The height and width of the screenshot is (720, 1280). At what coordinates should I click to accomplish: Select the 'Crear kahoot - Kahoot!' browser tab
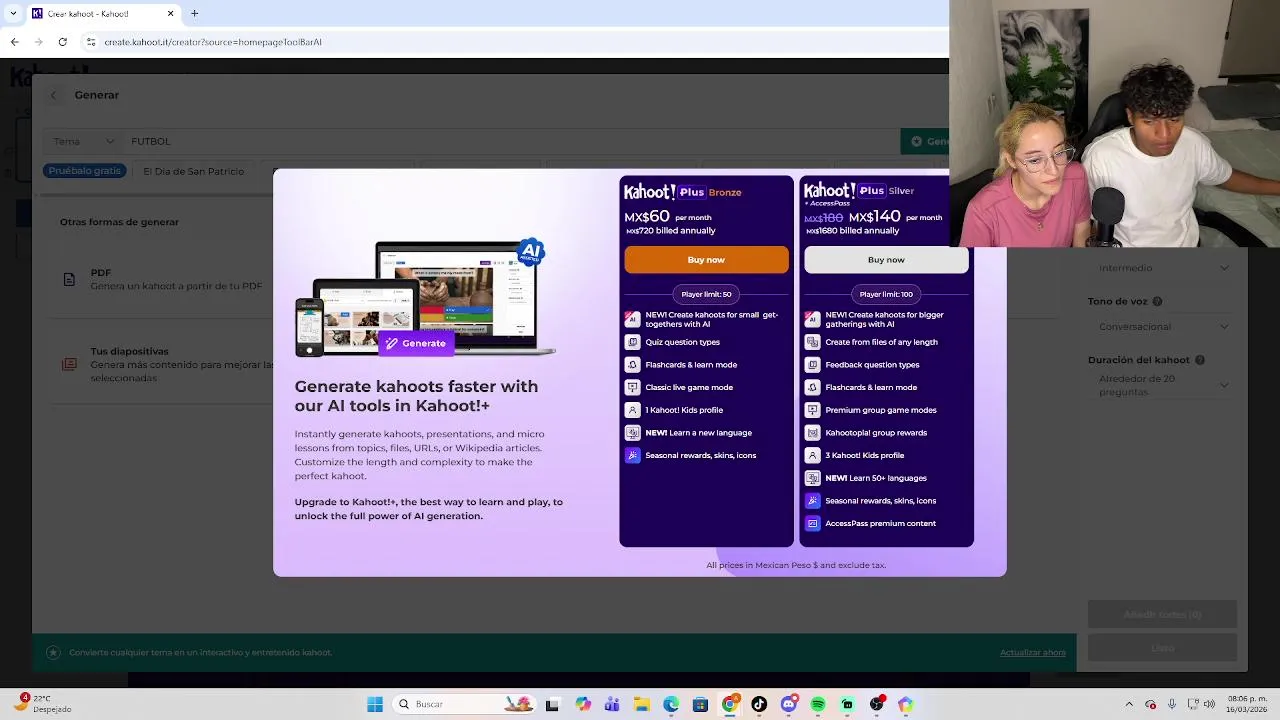103,14
